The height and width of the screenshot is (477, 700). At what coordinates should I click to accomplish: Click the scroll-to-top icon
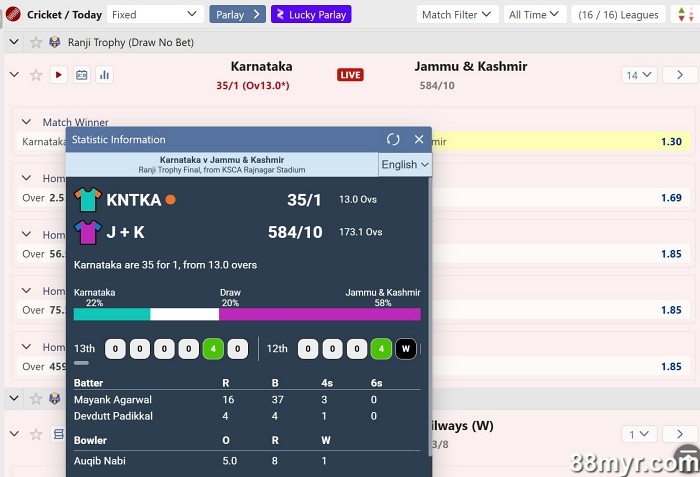[688, 458]
